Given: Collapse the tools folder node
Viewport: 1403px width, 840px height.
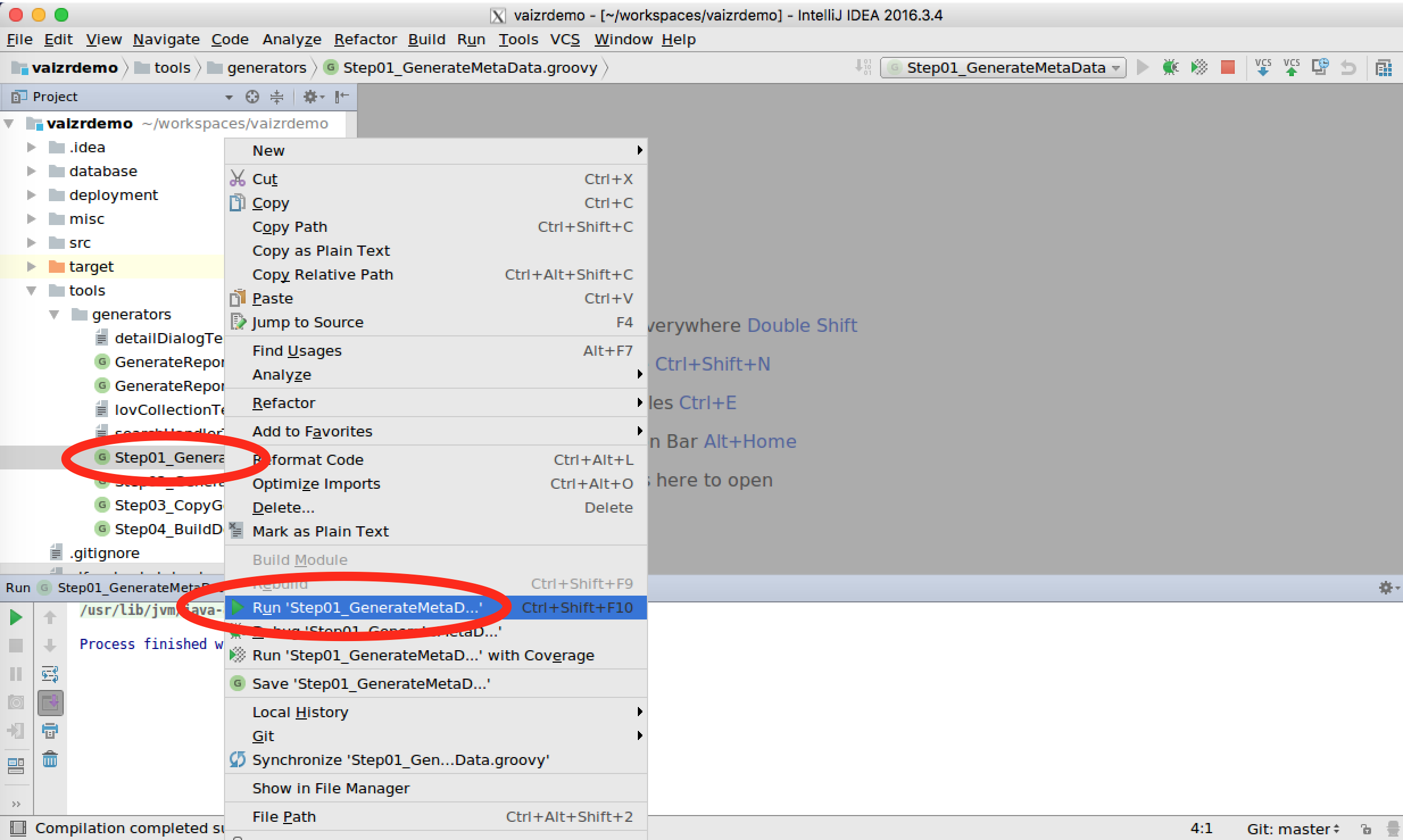Looking at the screenshot, I should click(x=32, y=291).
